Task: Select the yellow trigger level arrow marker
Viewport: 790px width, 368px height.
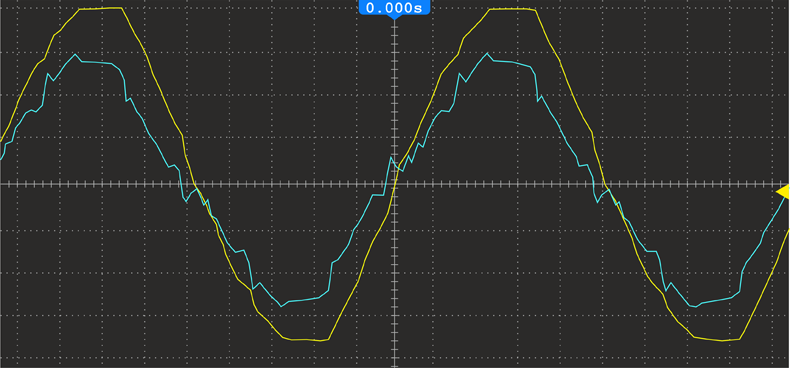Action: pos(783,192)
